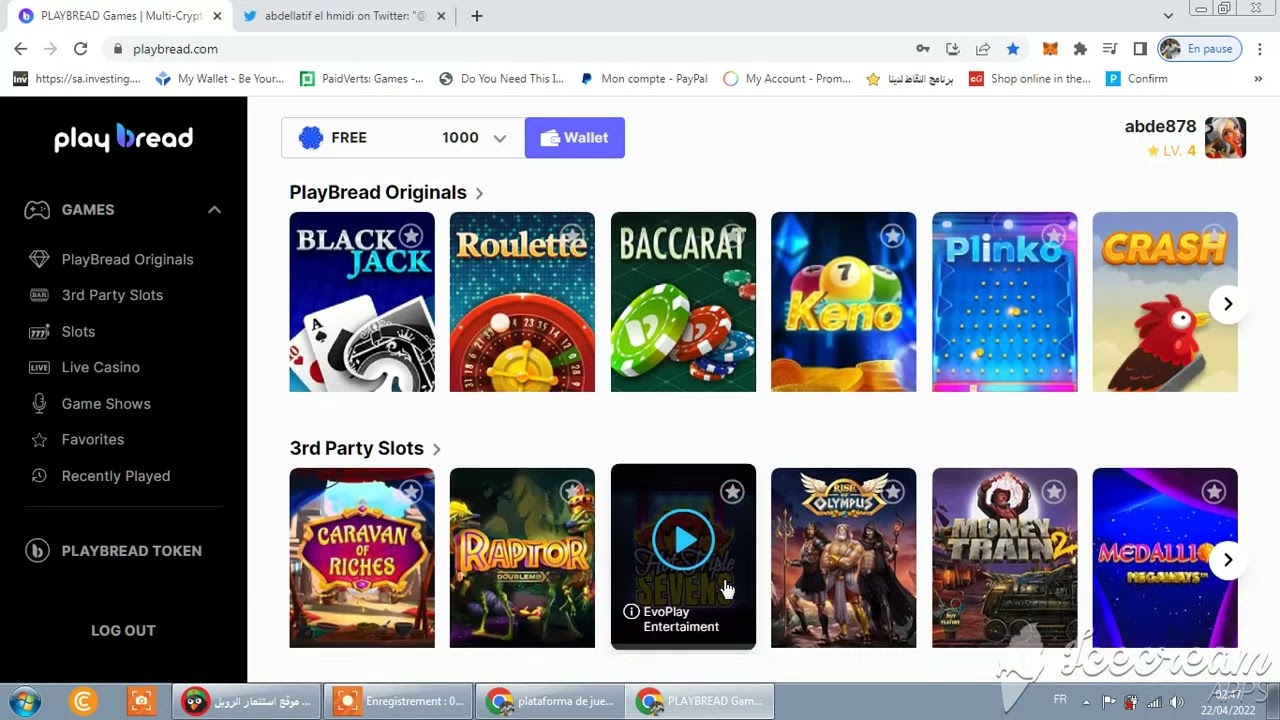The width and height of the screenshot is (1280, 720).
Task: Click the playbread.com address bar
Action: pyautogui.click(x=510, y=49)
